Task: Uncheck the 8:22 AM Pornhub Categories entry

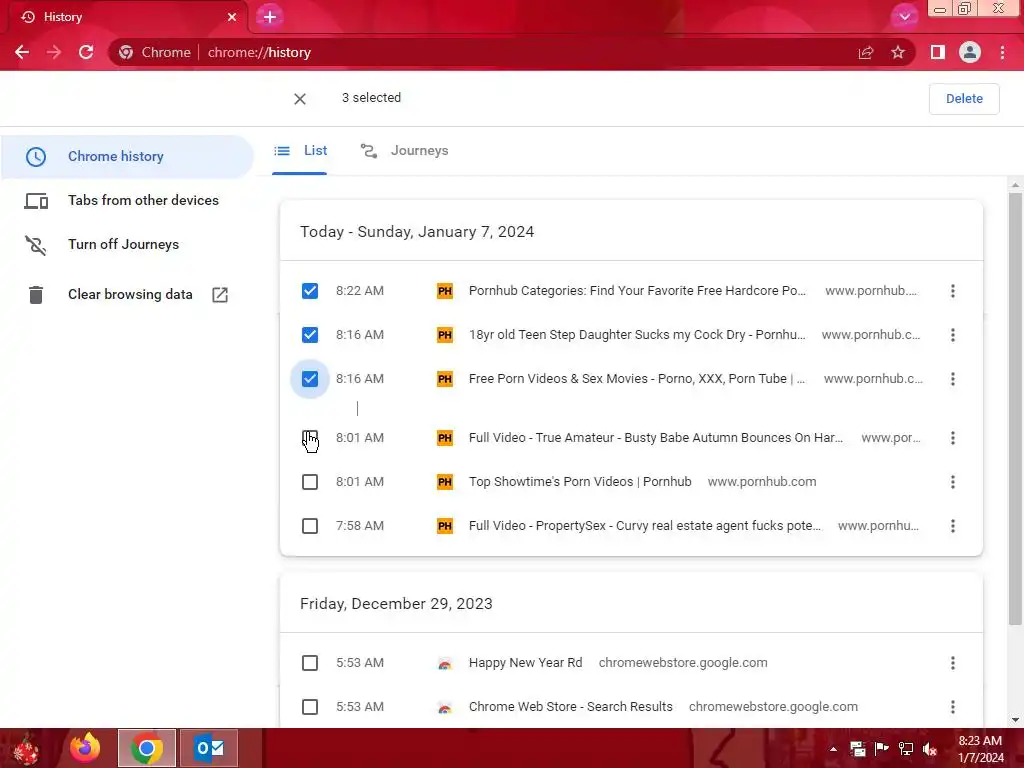Action: (x=310, y=291)
